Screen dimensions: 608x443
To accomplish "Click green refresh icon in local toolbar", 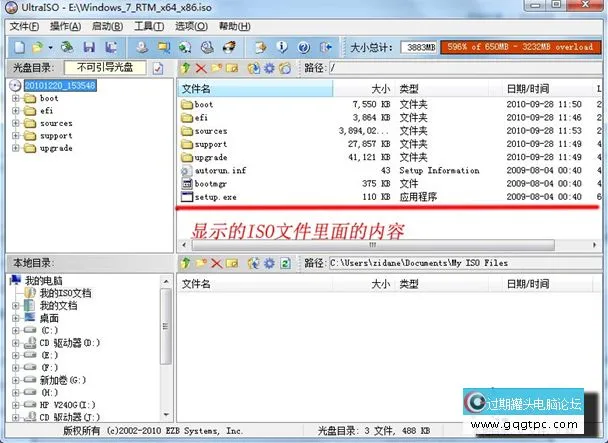I will click(285, 263).
